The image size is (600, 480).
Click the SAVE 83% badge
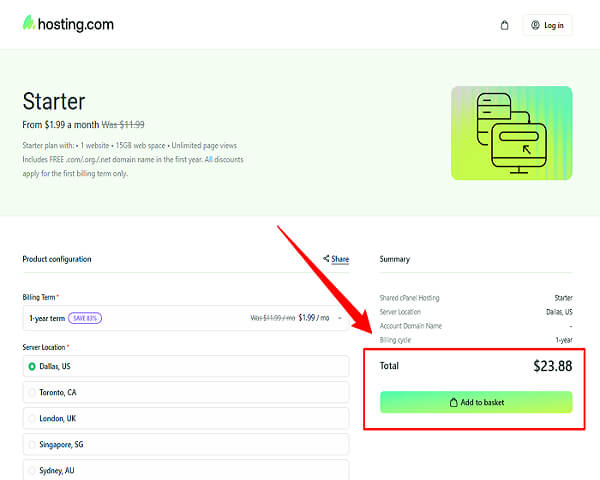coord(85,318)
